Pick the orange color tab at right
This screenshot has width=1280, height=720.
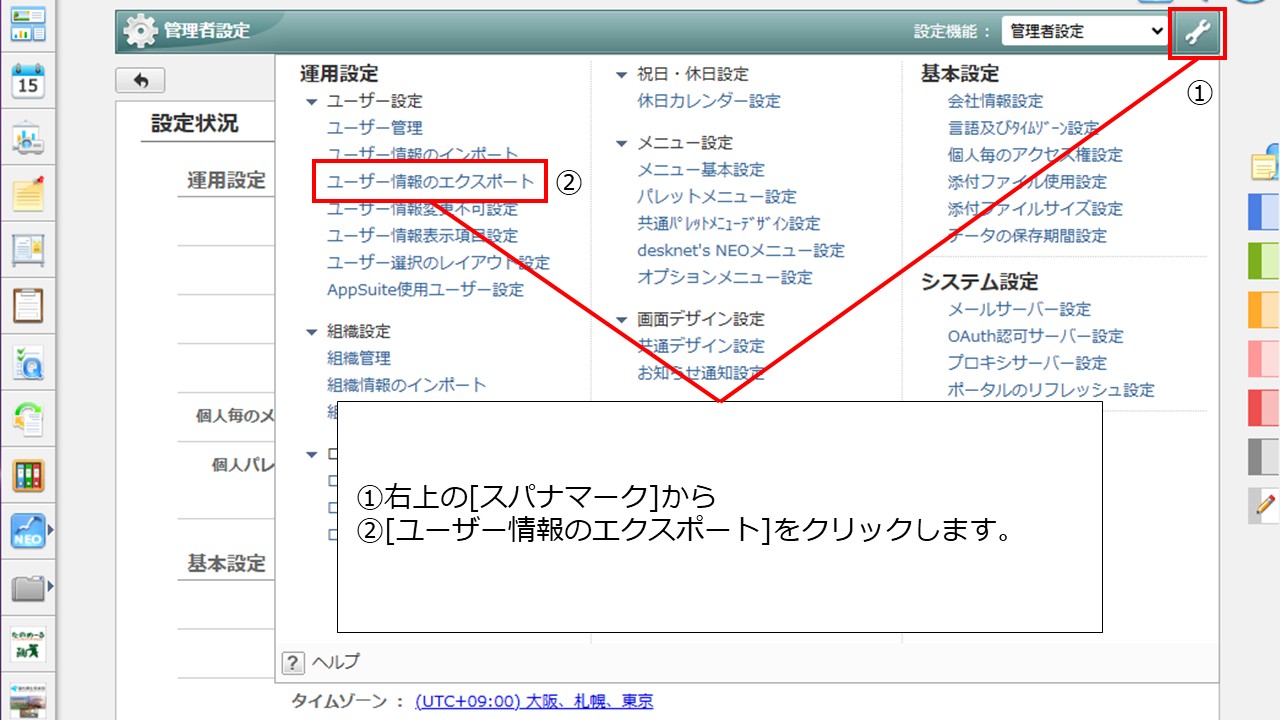(x=1265, y=310)
